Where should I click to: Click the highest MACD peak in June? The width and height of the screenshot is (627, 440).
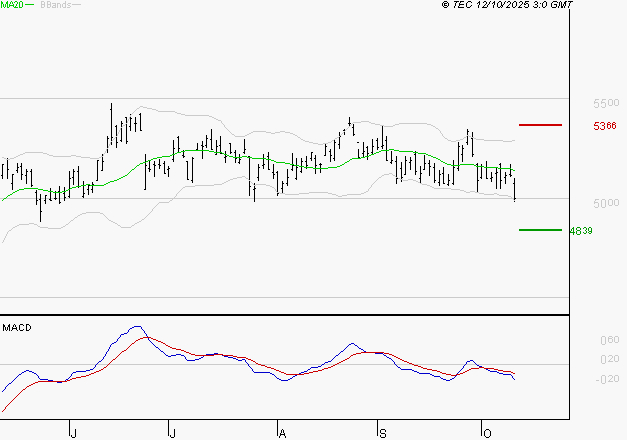pos(136,327)
